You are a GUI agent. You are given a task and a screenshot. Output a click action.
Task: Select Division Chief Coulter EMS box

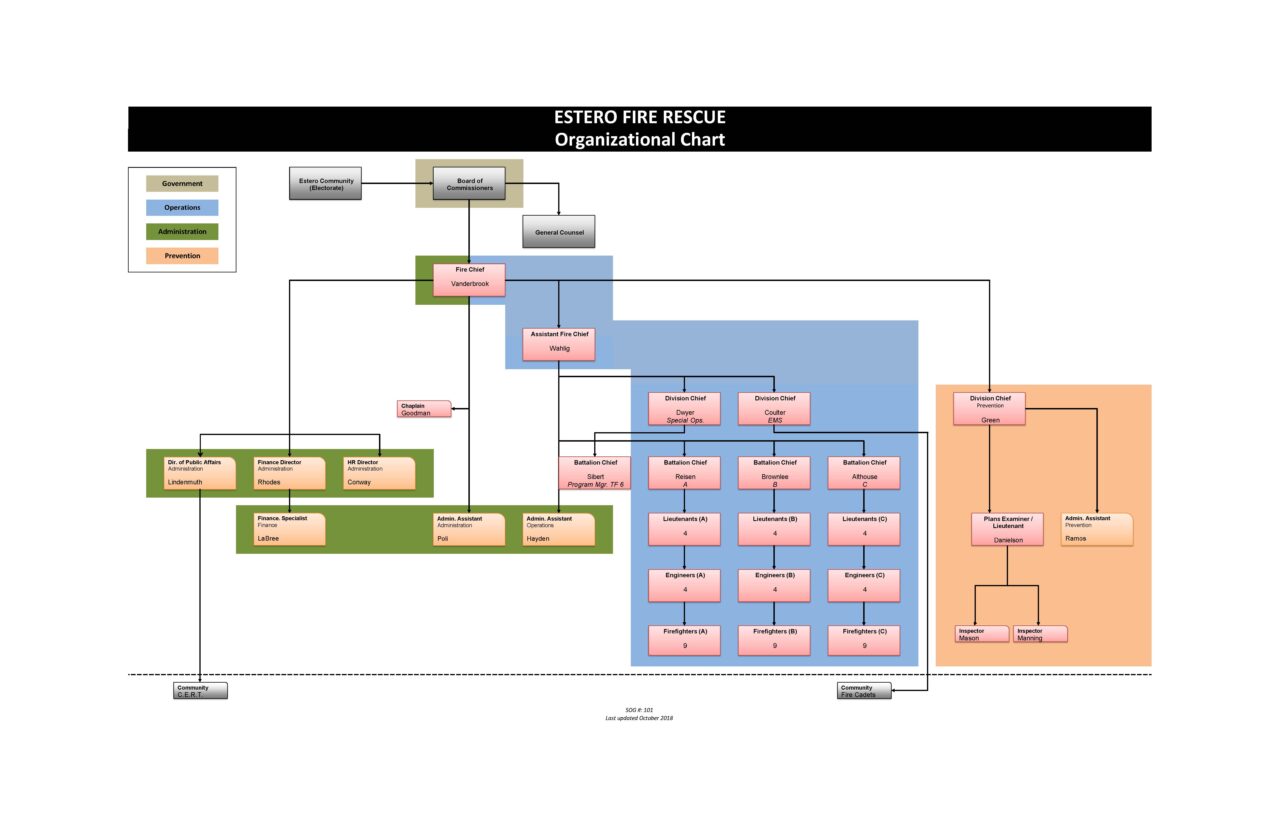[x=774, y=408]
